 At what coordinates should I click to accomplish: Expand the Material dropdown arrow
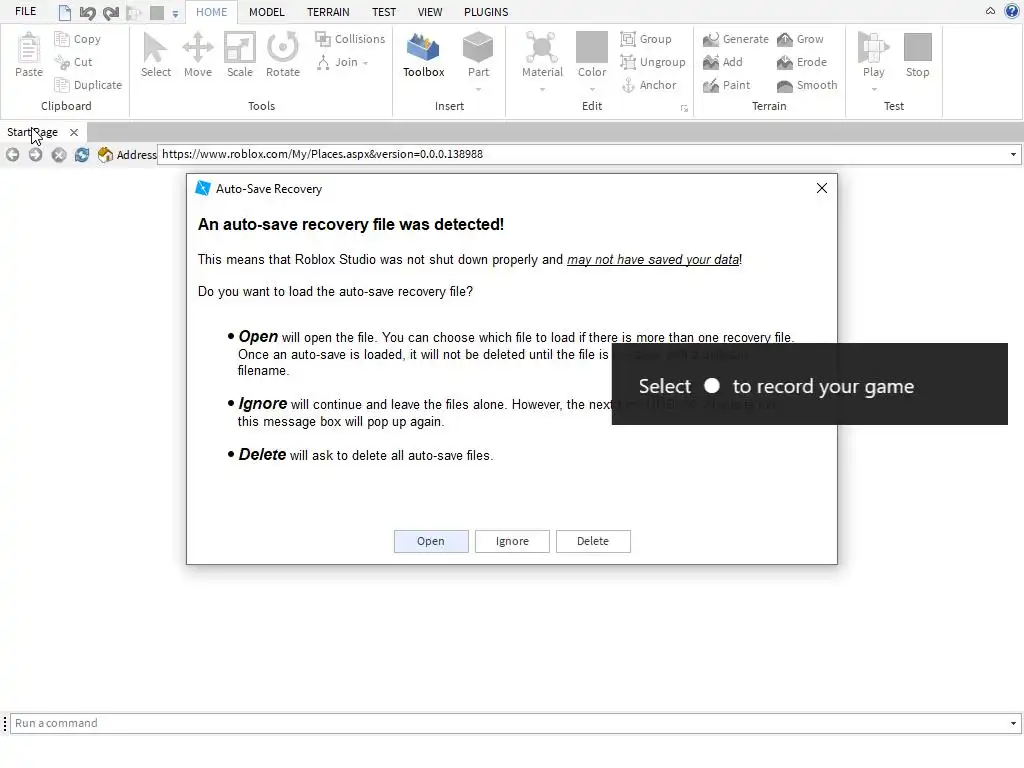tap(542, 89)
